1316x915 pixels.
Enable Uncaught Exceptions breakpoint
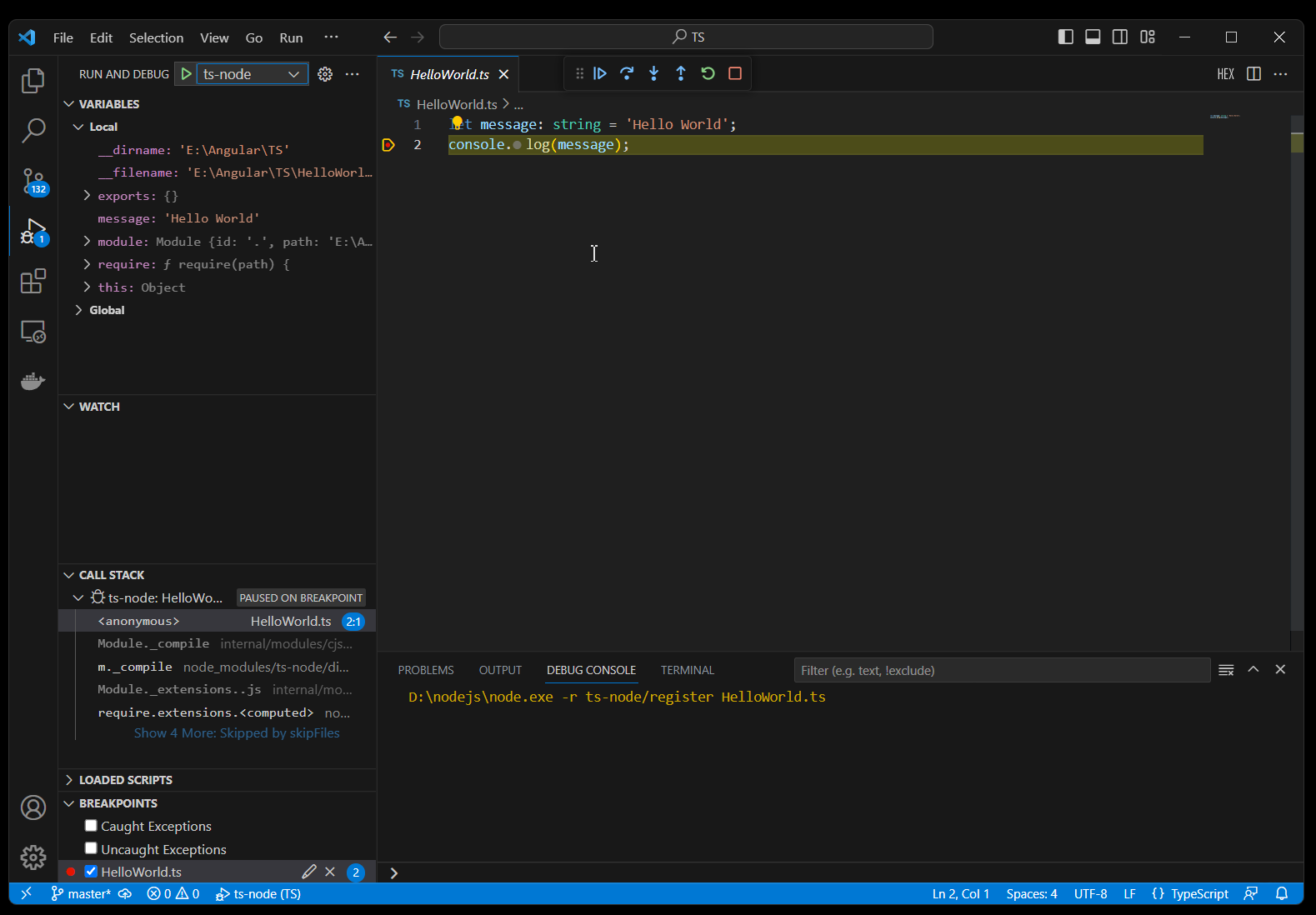point(92,848)
